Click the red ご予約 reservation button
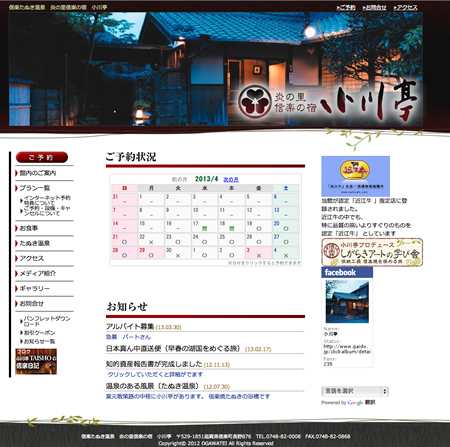 point(42,157)
